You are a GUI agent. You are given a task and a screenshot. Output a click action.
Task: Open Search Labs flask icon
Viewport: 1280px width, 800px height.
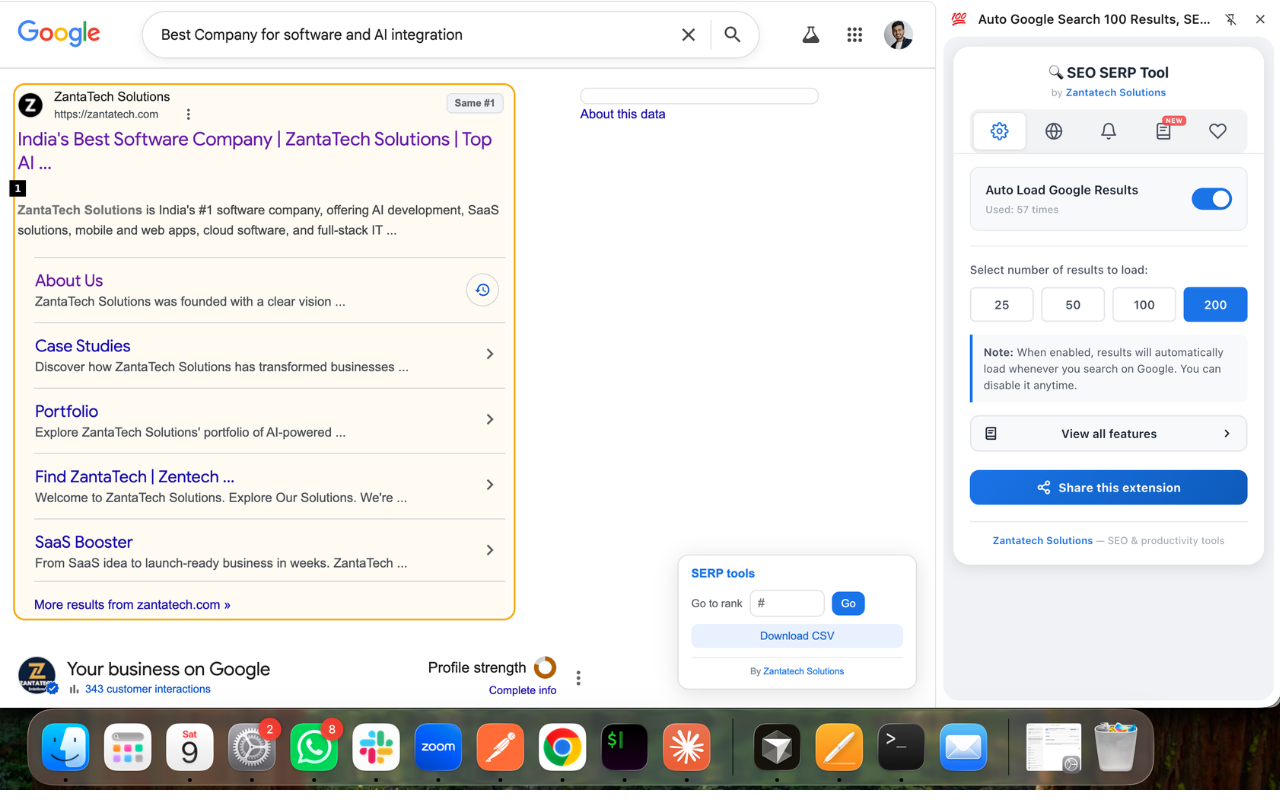[811, 35]
